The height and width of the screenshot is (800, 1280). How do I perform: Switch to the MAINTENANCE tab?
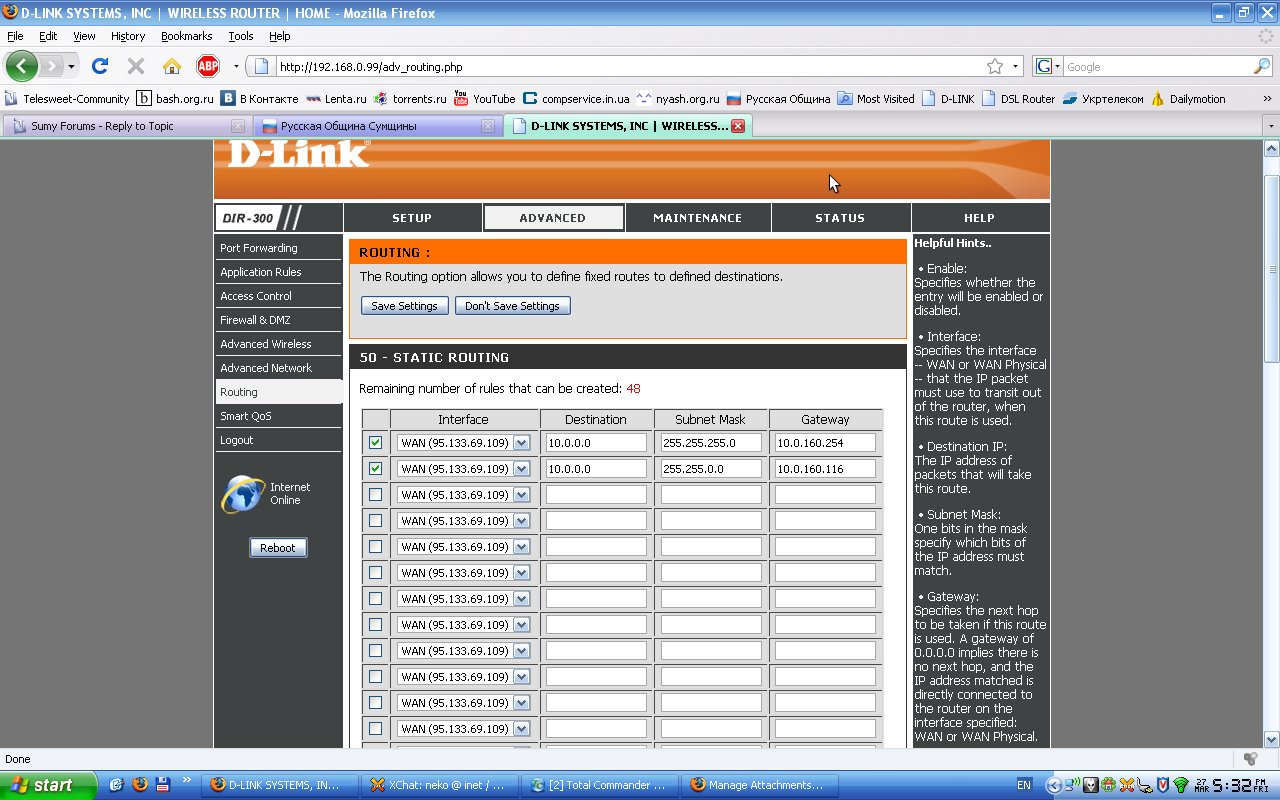[697, 218]
